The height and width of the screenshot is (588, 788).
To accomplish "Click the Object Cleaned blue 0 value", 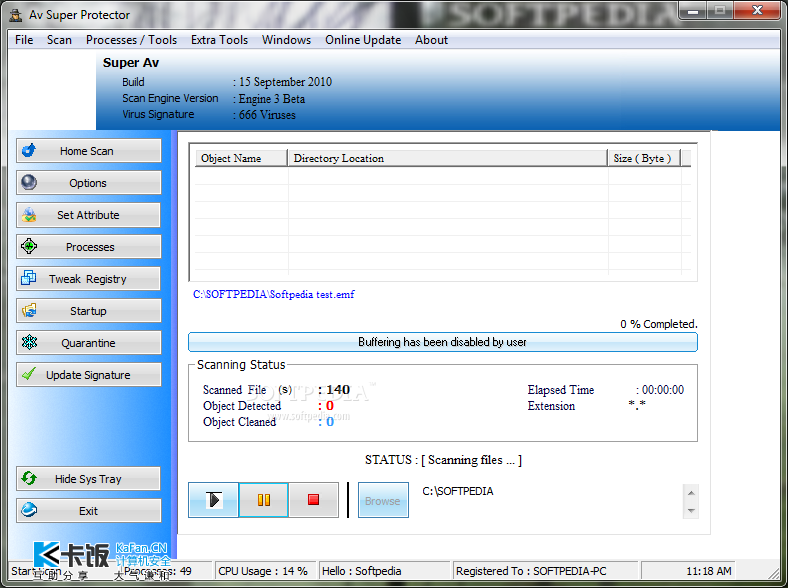I will coord(330,422).
